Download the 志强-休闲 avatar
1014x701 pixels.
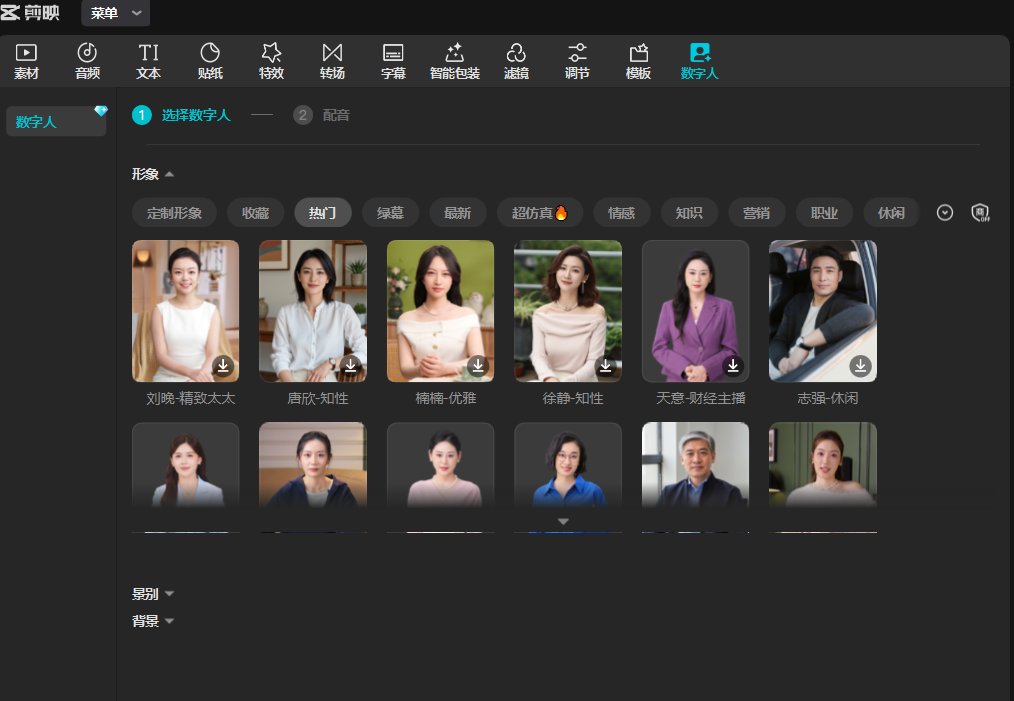860,366
